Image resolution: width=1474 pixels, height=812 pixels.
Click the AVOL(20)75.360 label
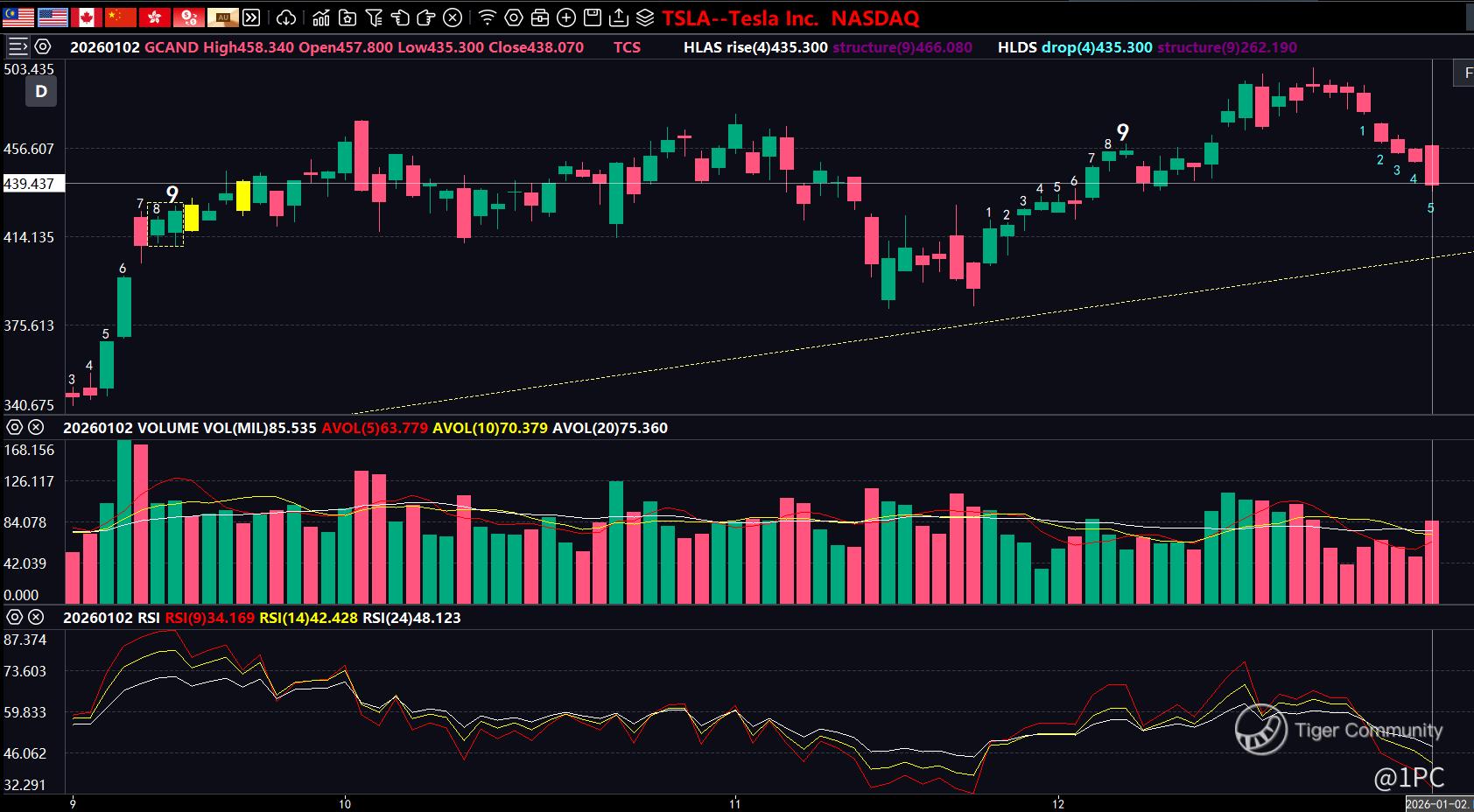610,428
